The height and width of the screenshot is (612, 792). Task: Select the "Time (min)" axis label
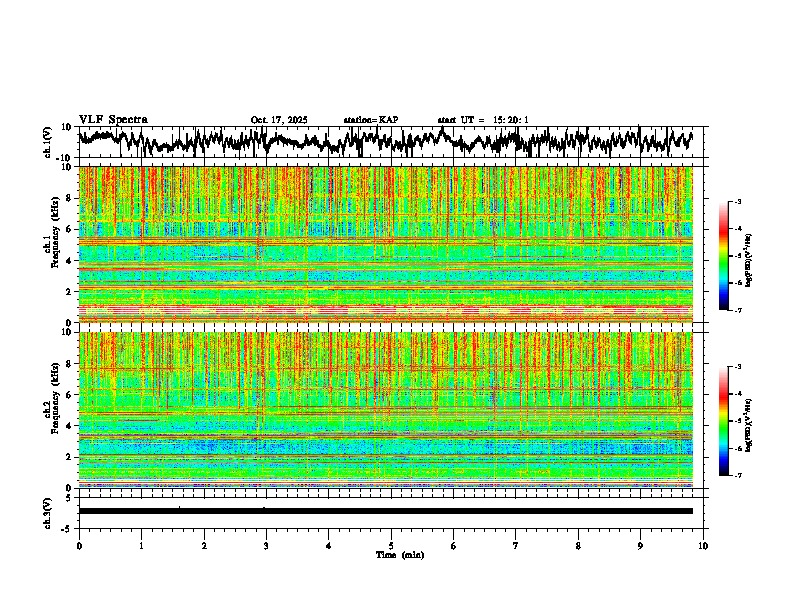coord(400,555)
